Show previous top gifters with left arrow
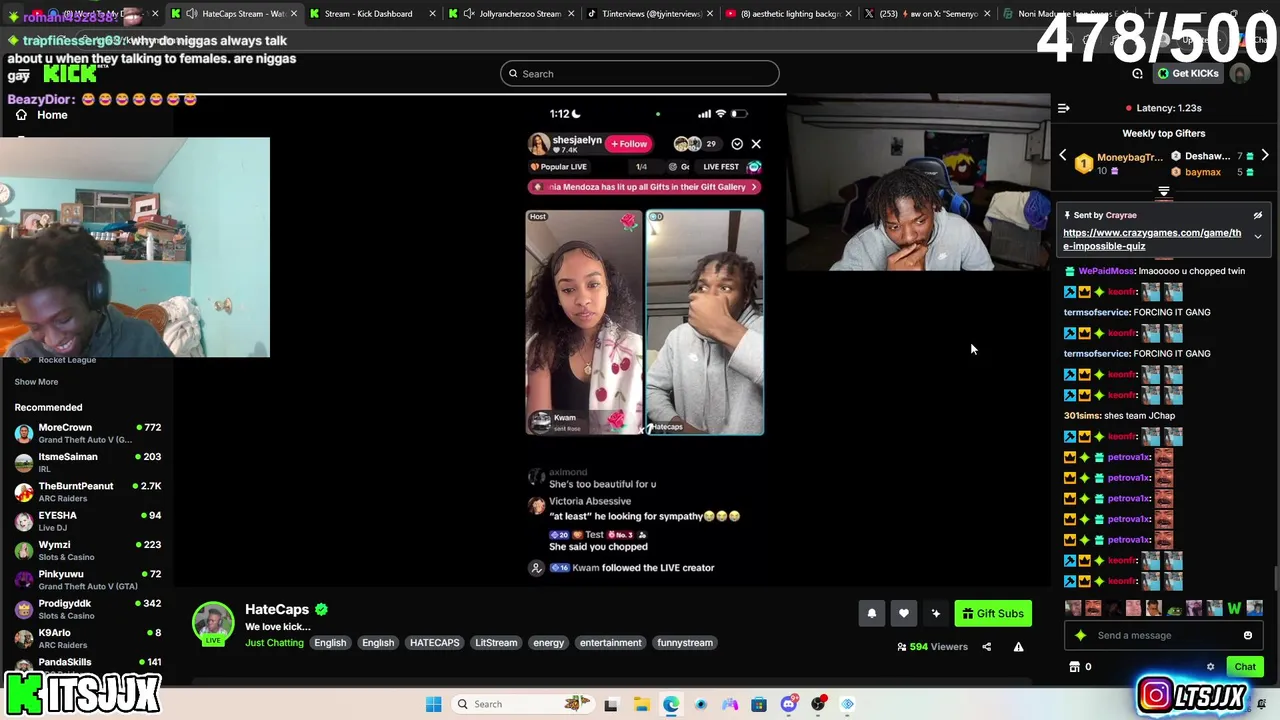 tap(1063, 156)
